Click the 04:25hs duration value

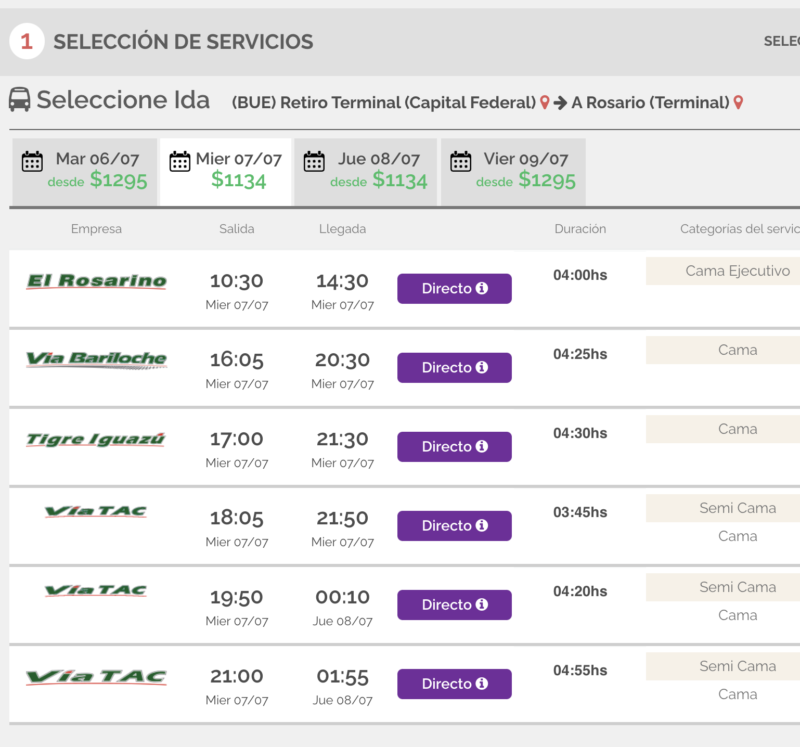pos(580,355)
